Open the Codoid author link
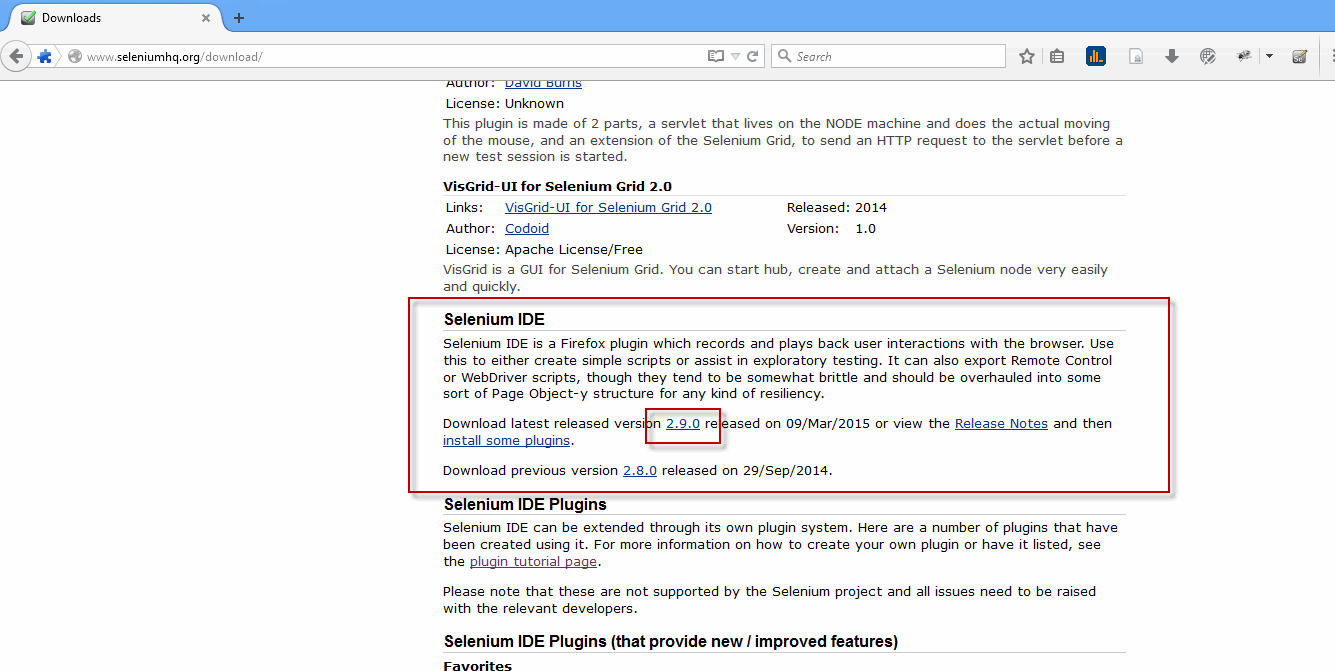The height and width of the screenshot is (671, 1335). pyautogui.click(x=527, y=228)
